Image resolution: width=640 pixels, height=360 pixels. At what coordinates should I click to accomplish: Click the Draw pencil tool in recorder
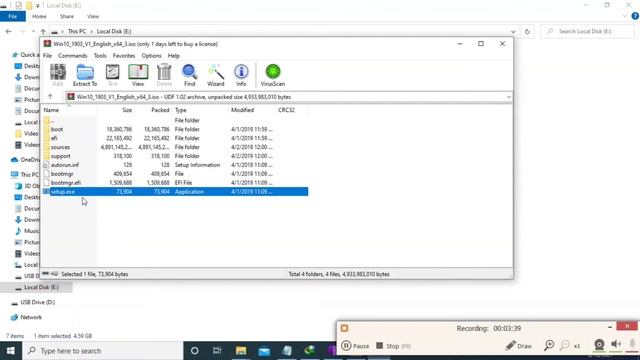518,346
